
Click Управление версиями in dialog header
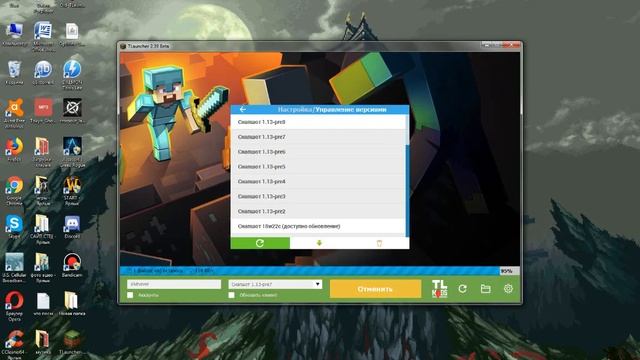351,109
